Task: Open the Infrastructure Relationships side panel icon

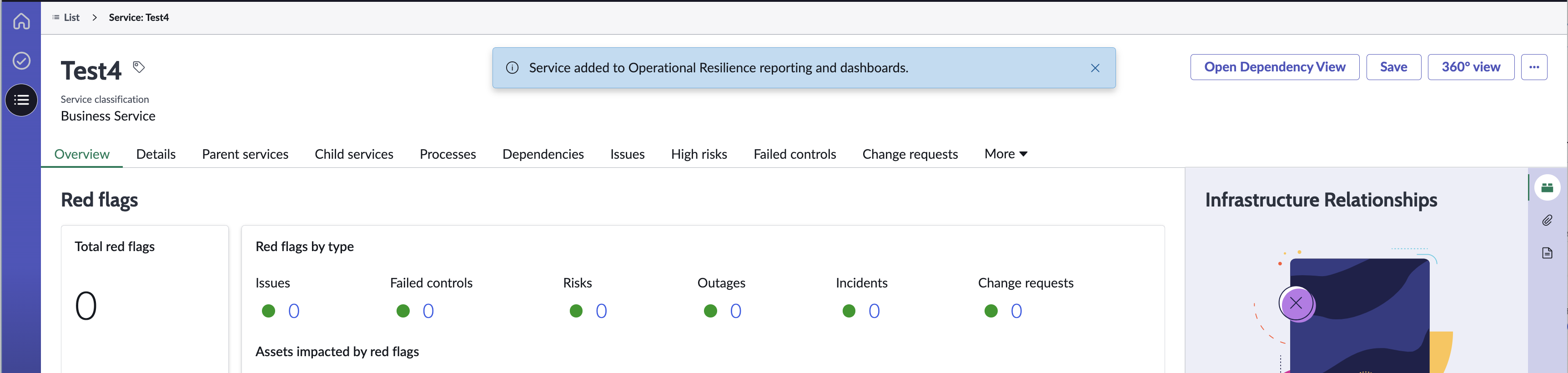Action: (x=1547, y=187)
